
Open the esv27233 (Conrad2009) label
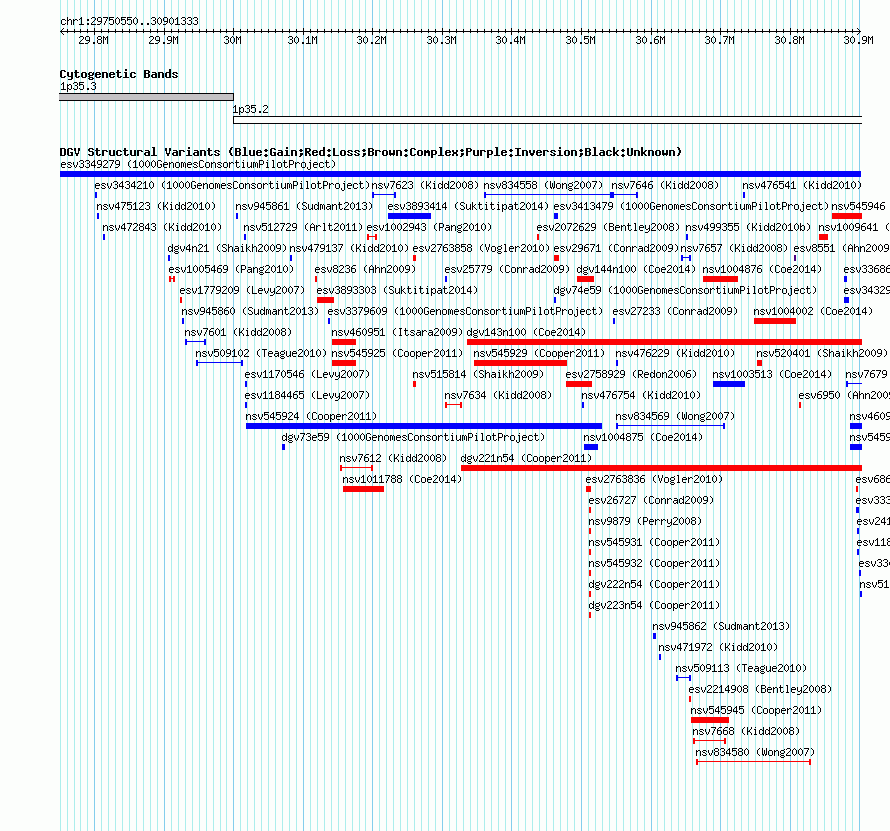point(675,311)
